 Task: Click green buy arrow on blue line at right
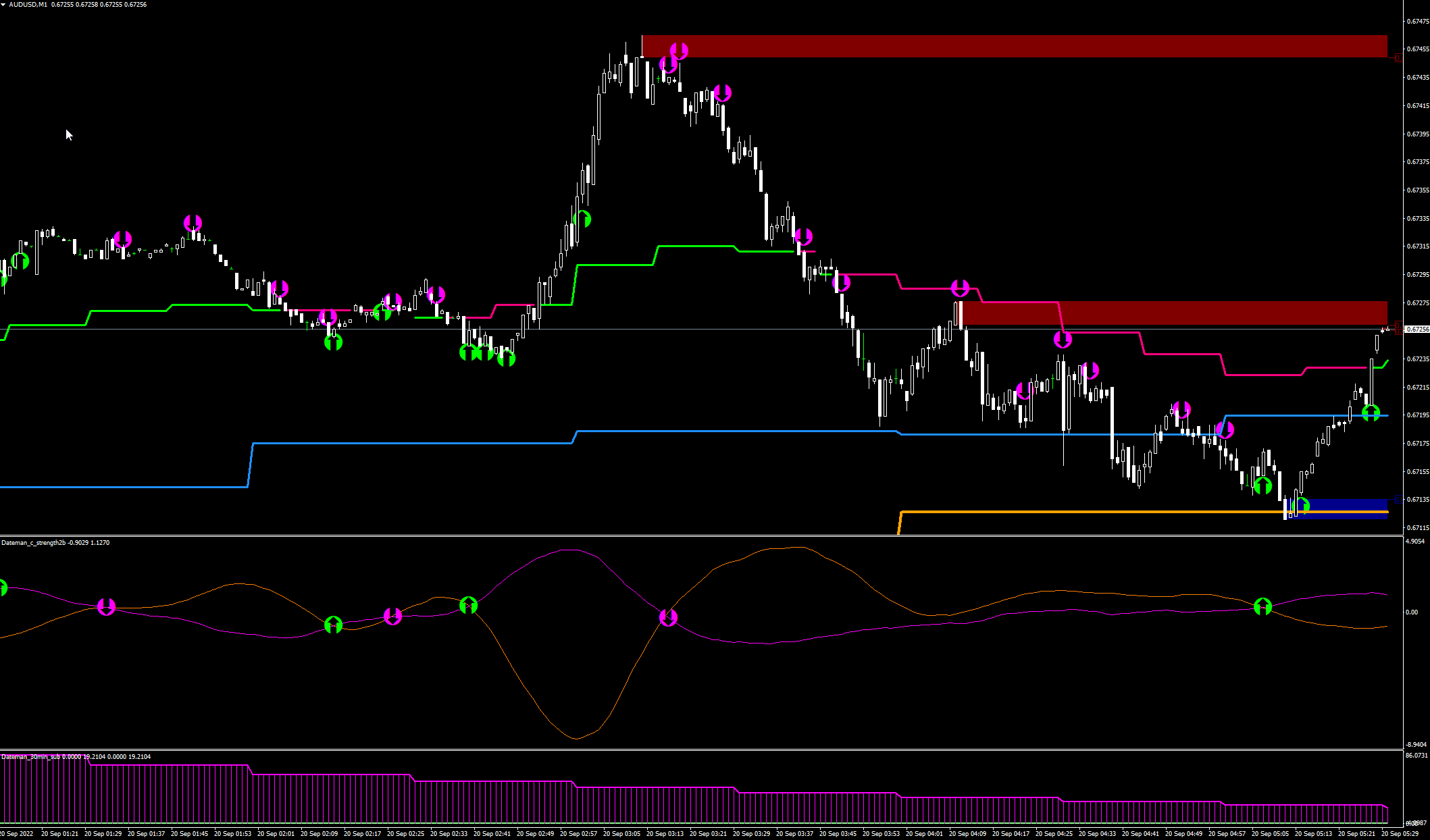pos(1371,413)
